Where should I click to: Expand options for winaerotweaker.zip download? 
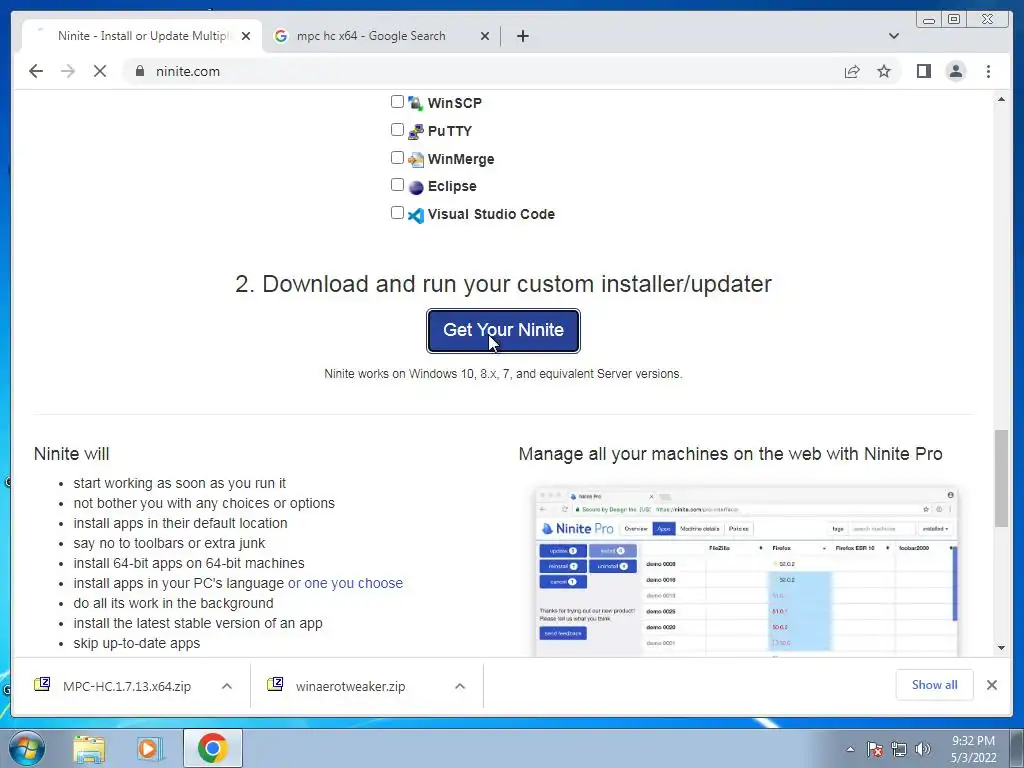(x=460, y=686)
